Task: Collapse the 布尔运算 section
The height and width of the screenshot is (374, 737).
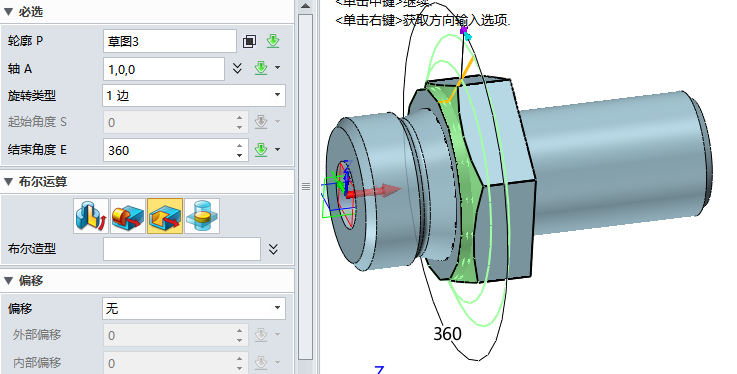Action: 8,181
